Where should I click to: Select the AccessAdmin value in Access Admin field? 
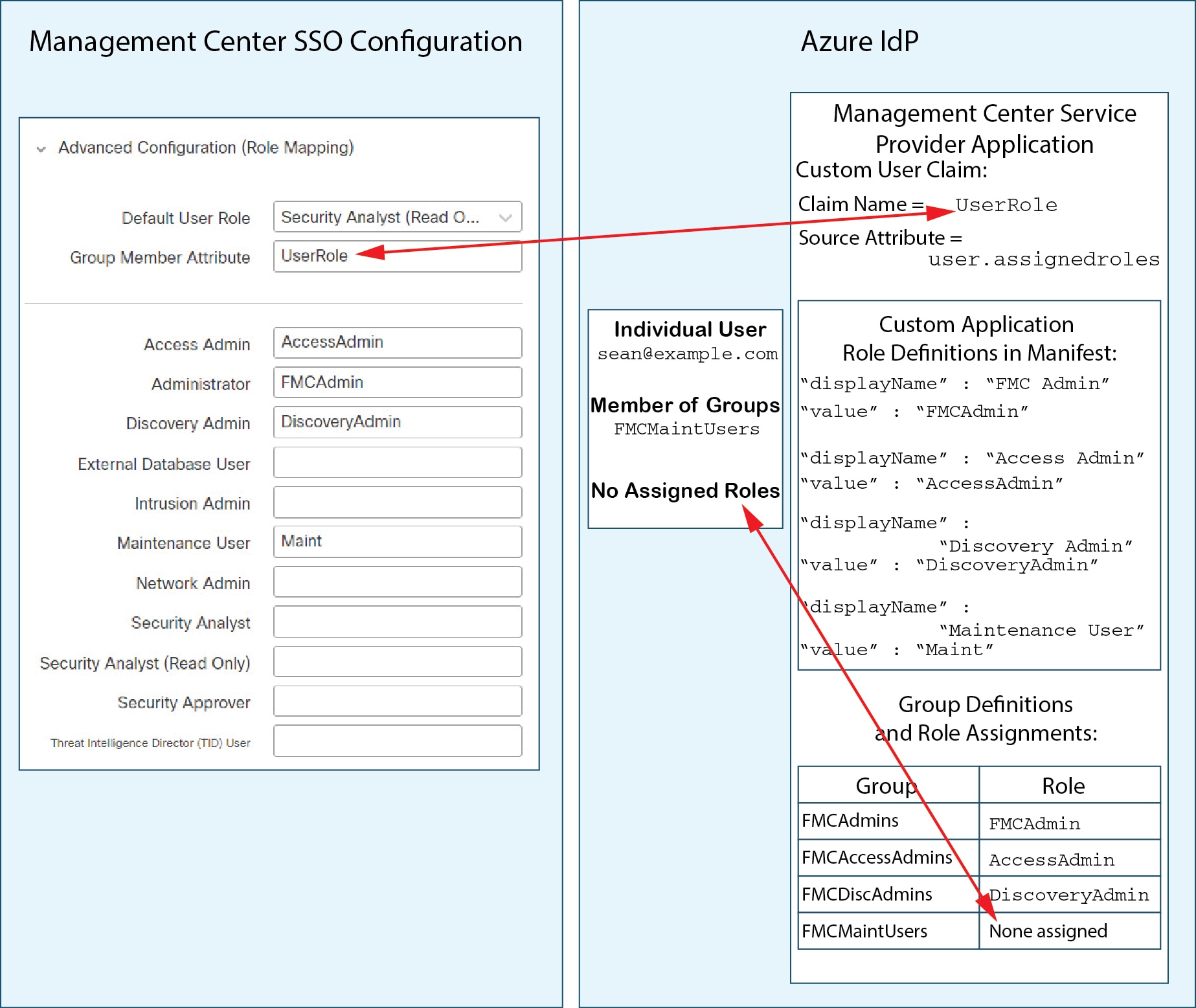(398, 342)
